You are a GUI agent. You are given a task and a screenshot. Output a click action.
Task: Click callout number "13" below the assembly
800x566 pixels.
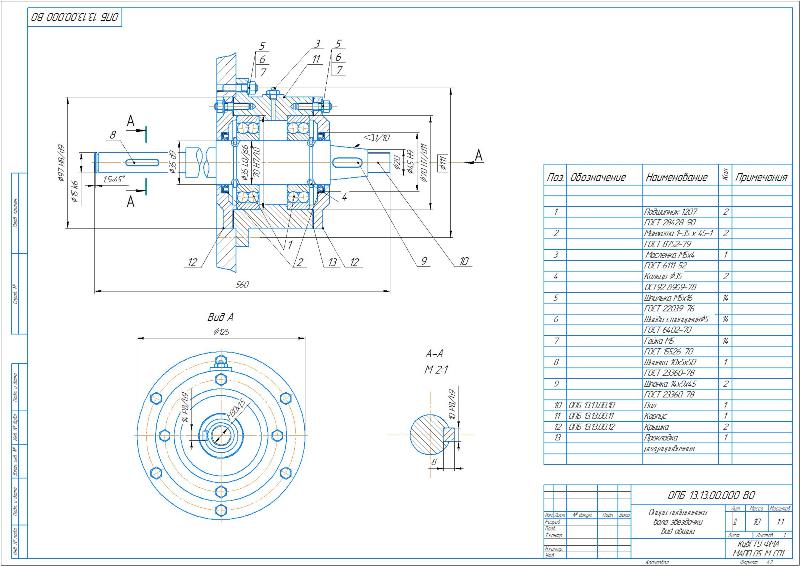coord(332,262)
